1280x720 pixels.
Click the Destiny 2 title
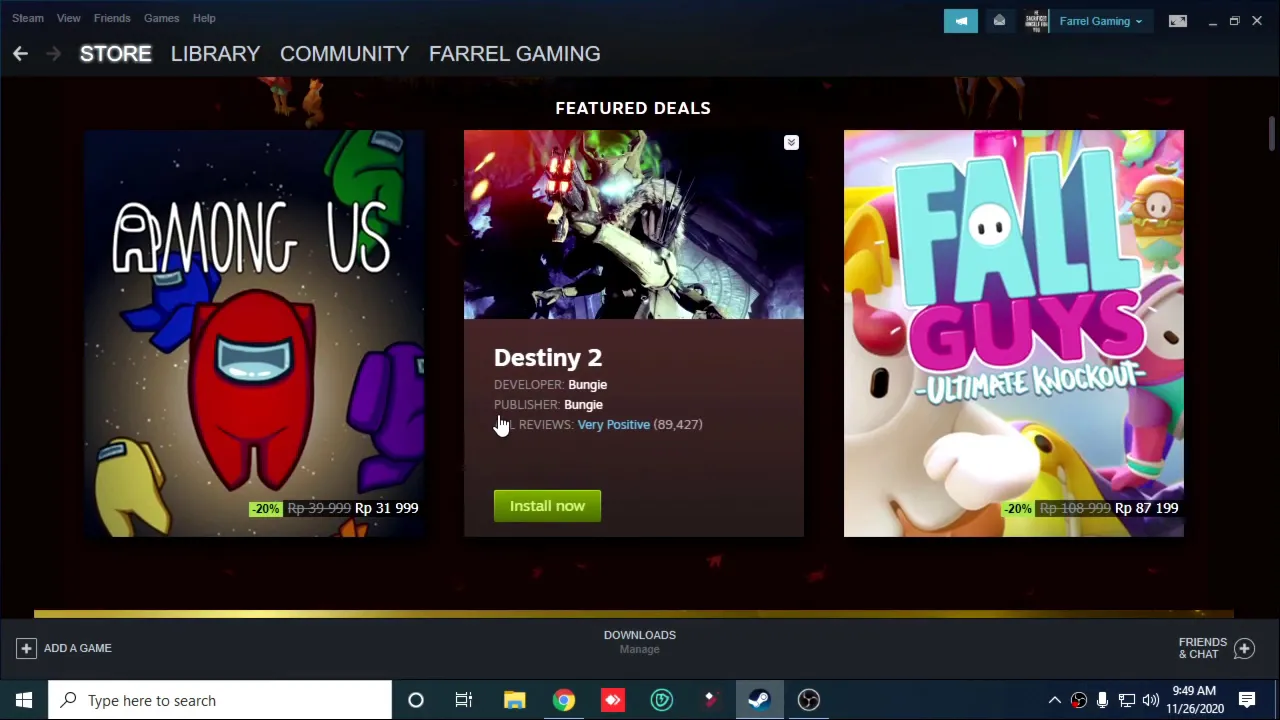pyautogui.click(x=548, y=358)
